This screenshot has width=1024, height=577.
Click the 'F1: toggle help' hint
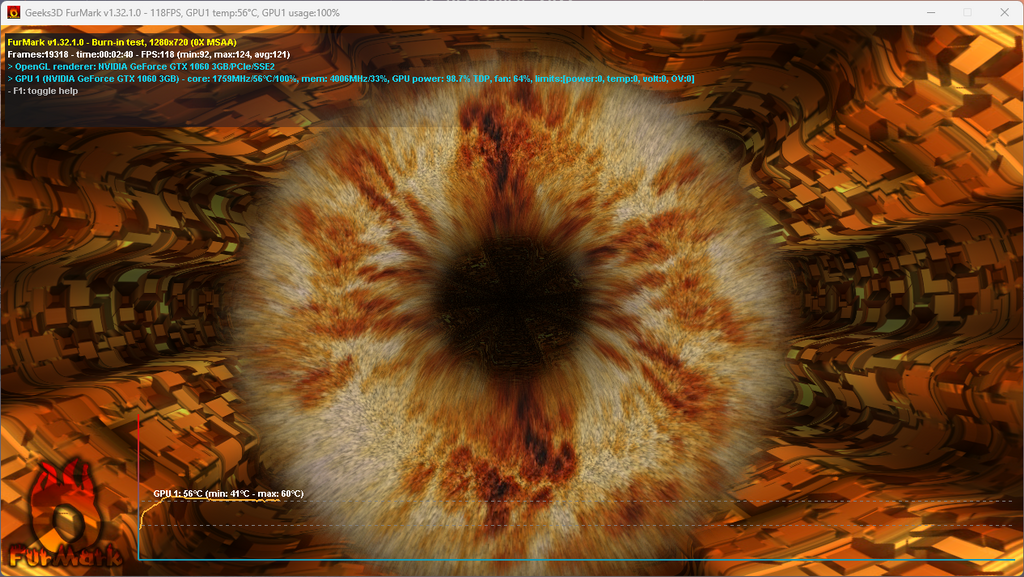pyautogui.click(x=43, y=91)
